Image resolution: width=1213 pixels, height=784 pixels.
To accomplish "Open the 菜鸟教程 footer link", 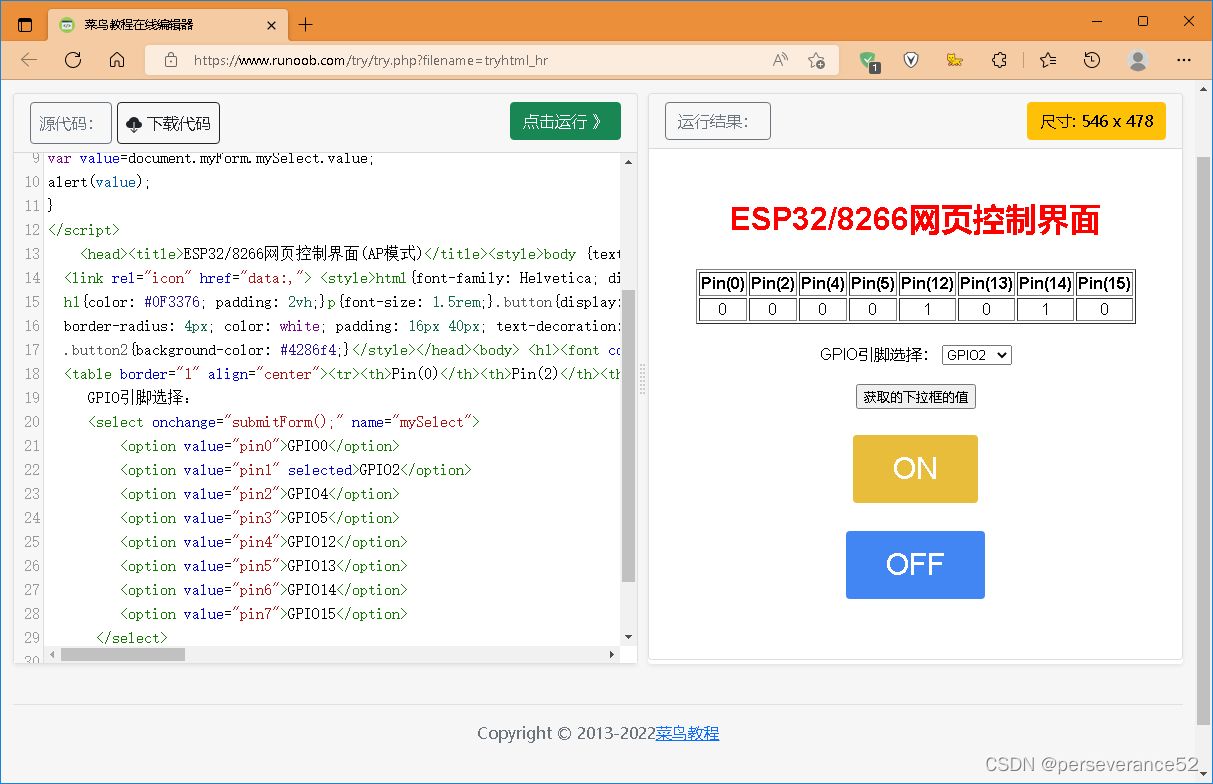I will (687, 733).
